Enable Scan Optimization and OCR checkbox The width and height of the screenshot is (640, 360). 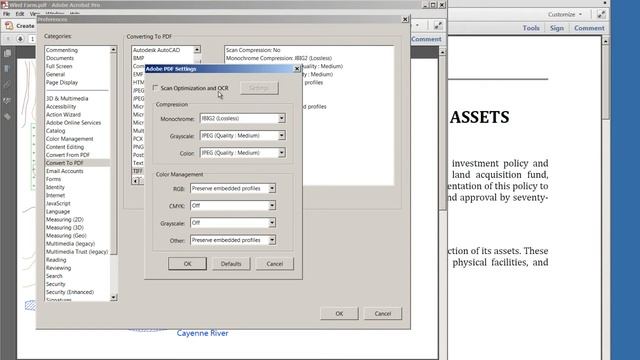pyautogui.click(x=155, y=88)
